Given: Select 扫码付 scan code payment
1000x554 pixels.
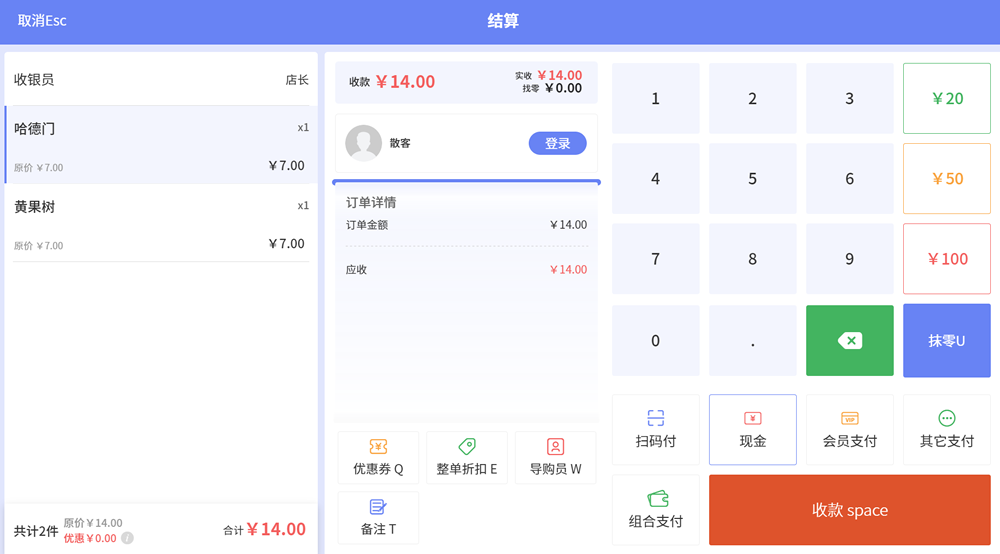Looking at the screenshot, I should pyautogui.click(x=655, y=429).
